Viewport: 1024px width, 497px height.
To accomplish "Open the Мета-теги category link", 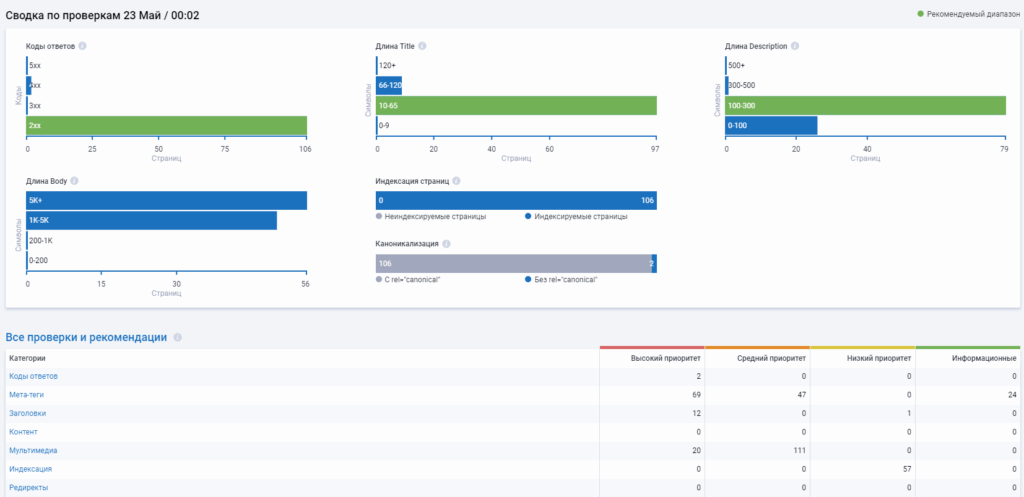I will [29, 394].
